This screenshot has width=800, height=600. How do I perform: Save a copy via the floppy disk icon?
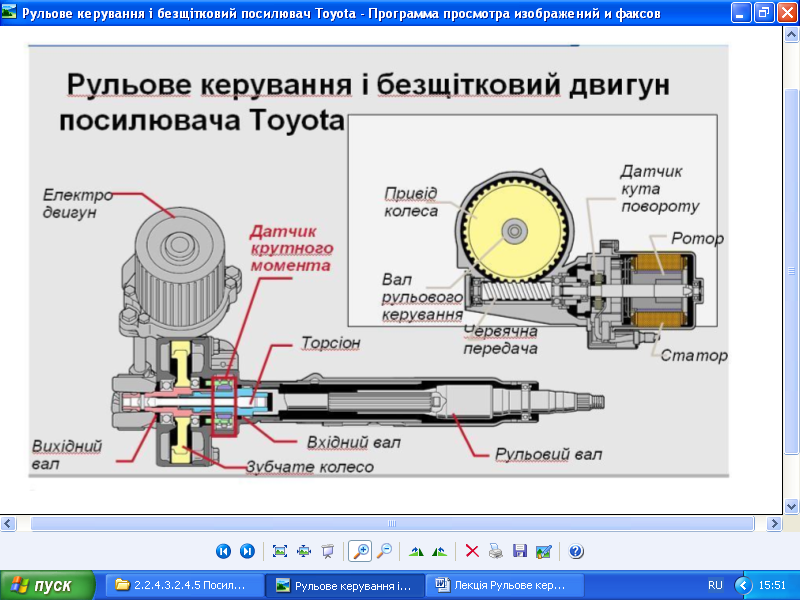tap(519, 551)
